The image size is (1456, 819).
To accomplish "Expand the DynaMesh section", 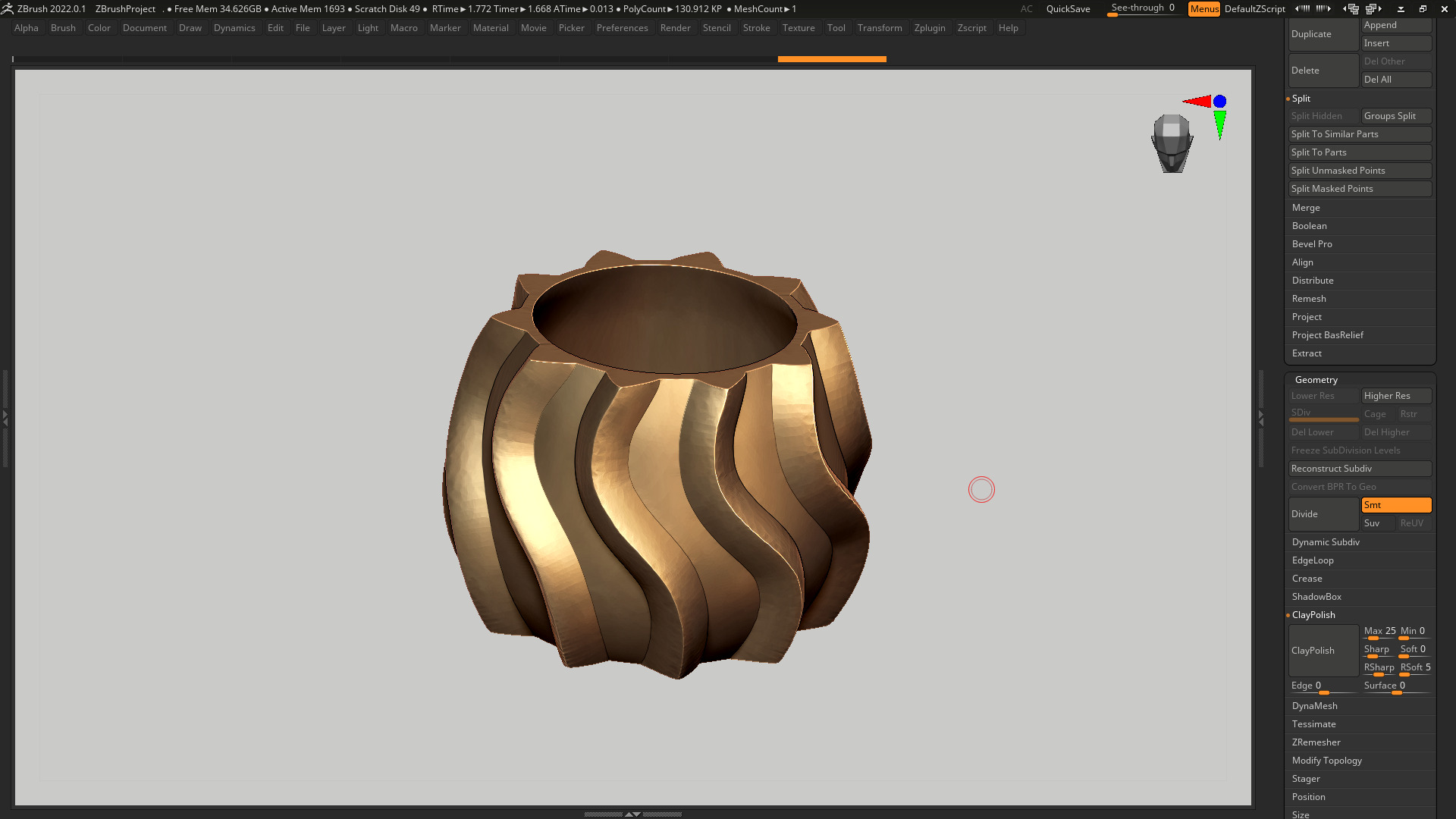I will tap(1315, 706).
